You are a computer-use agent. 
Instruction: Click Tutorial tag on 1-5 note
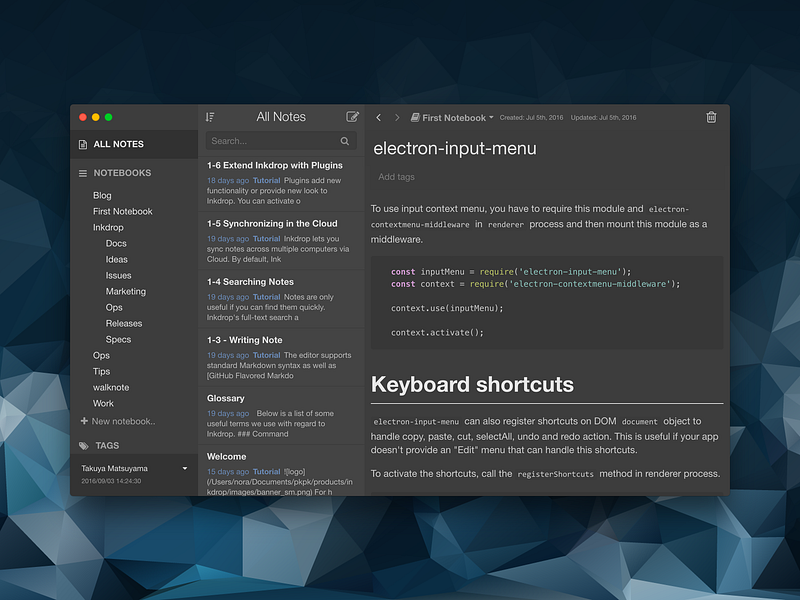coord(266,239)
